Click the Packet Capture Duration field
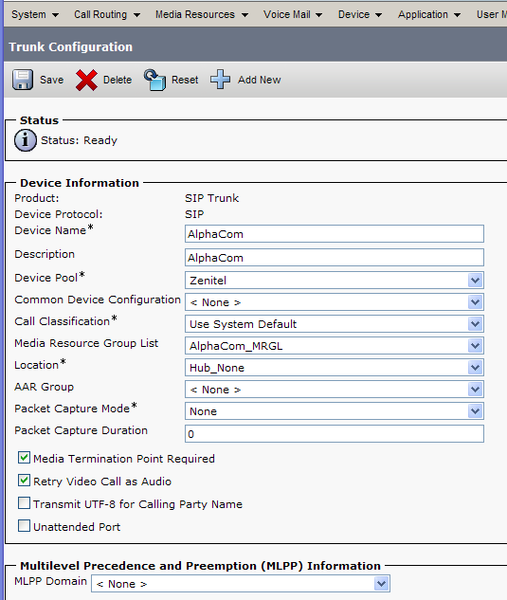 click(334, 434)
